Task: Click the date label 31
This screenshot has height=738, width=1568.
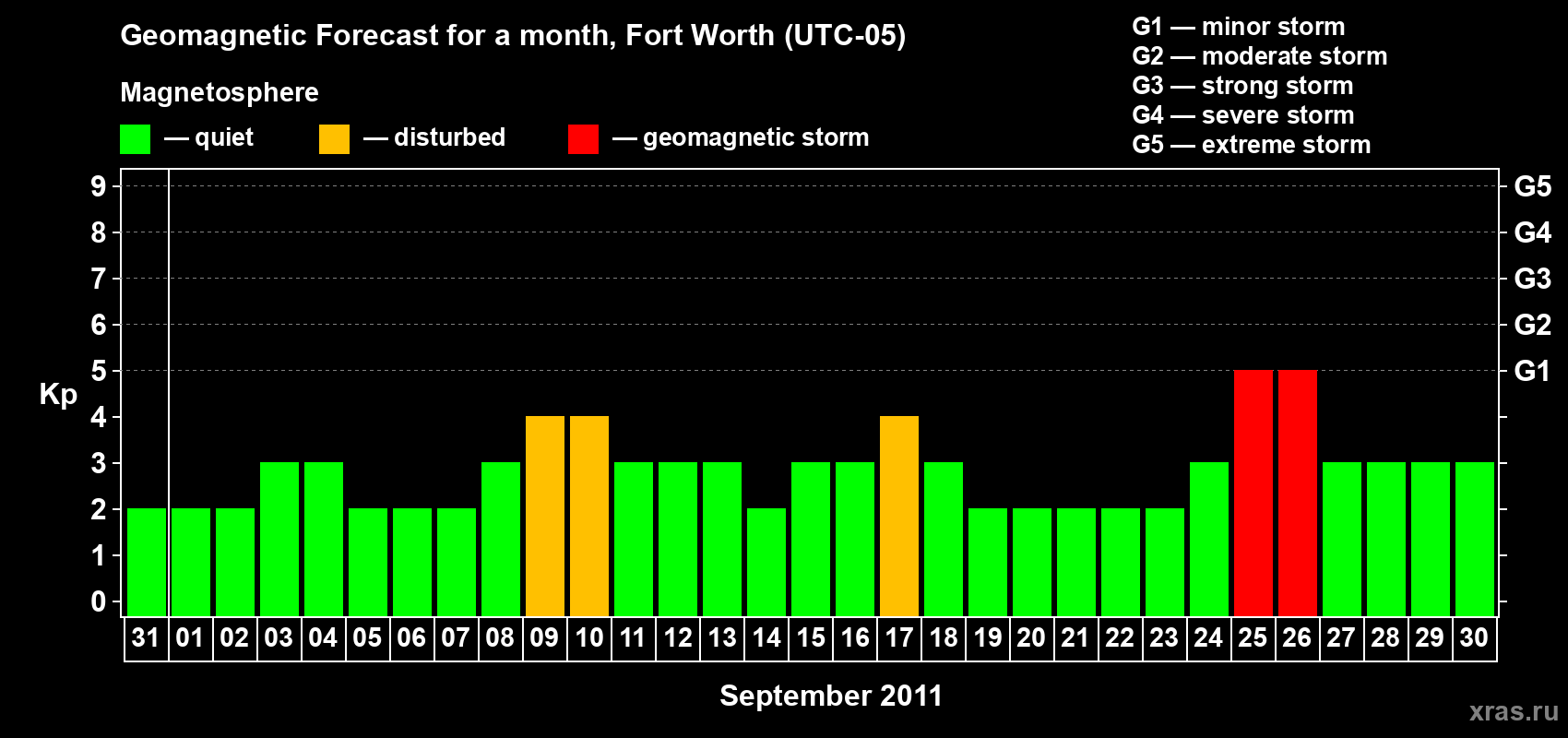Action: pyautogui.click(x=146, y=637)
